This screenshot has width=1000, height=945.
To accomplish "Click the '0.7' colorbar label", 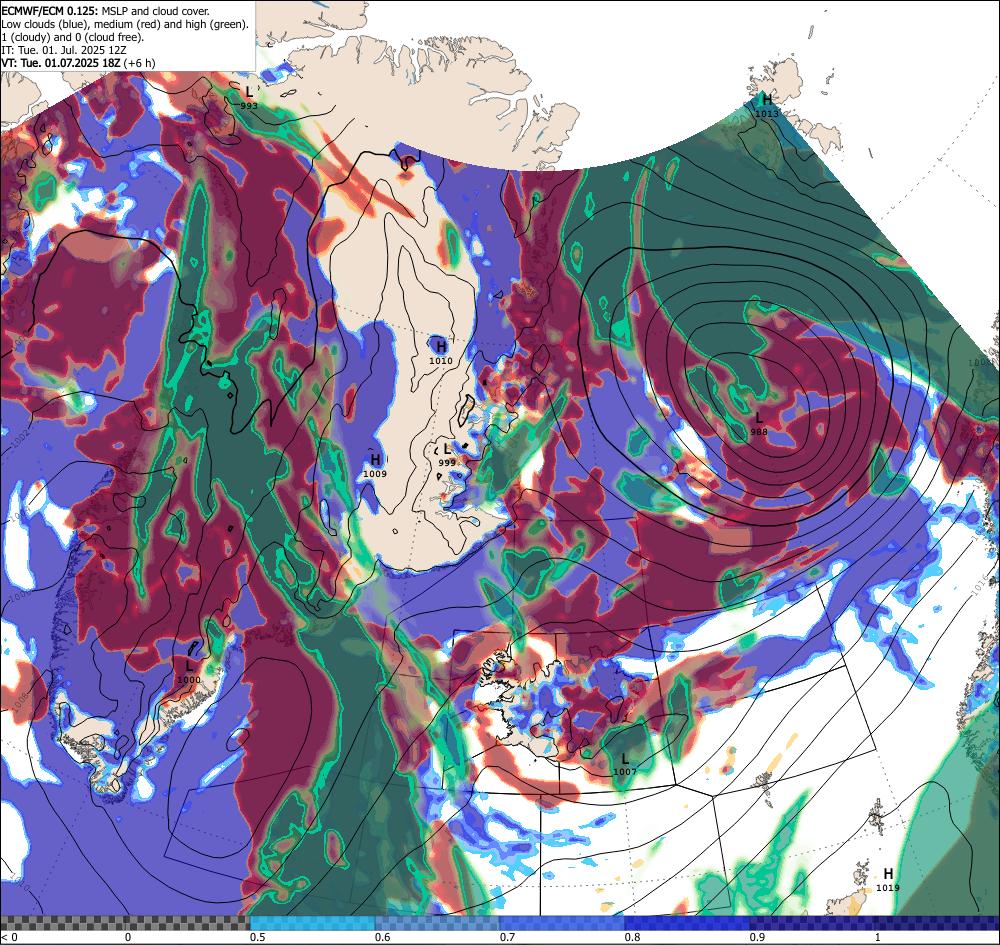I will pyautogui.click(x=507, y=937).
